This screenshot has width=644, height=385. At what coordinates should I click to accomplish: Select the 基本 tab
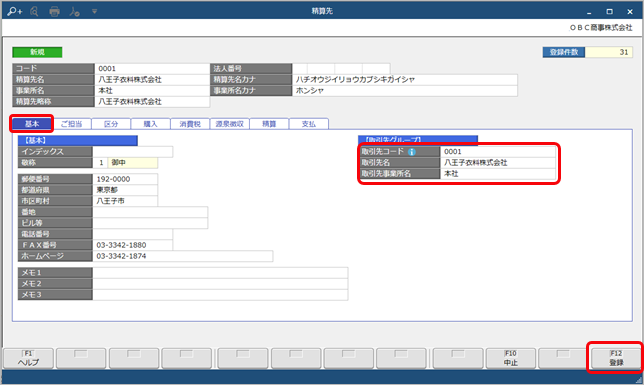click(32, 124)
